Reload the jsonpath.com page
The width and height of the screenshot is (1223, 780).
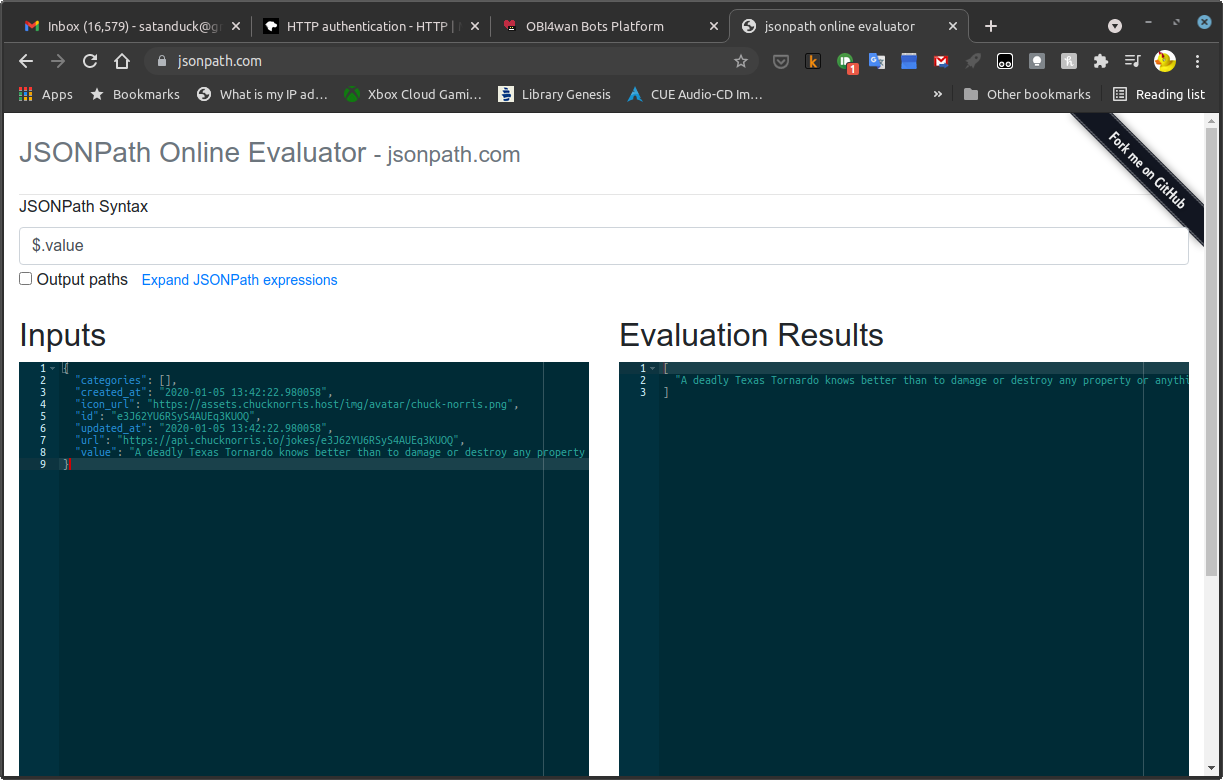(90, 61)
